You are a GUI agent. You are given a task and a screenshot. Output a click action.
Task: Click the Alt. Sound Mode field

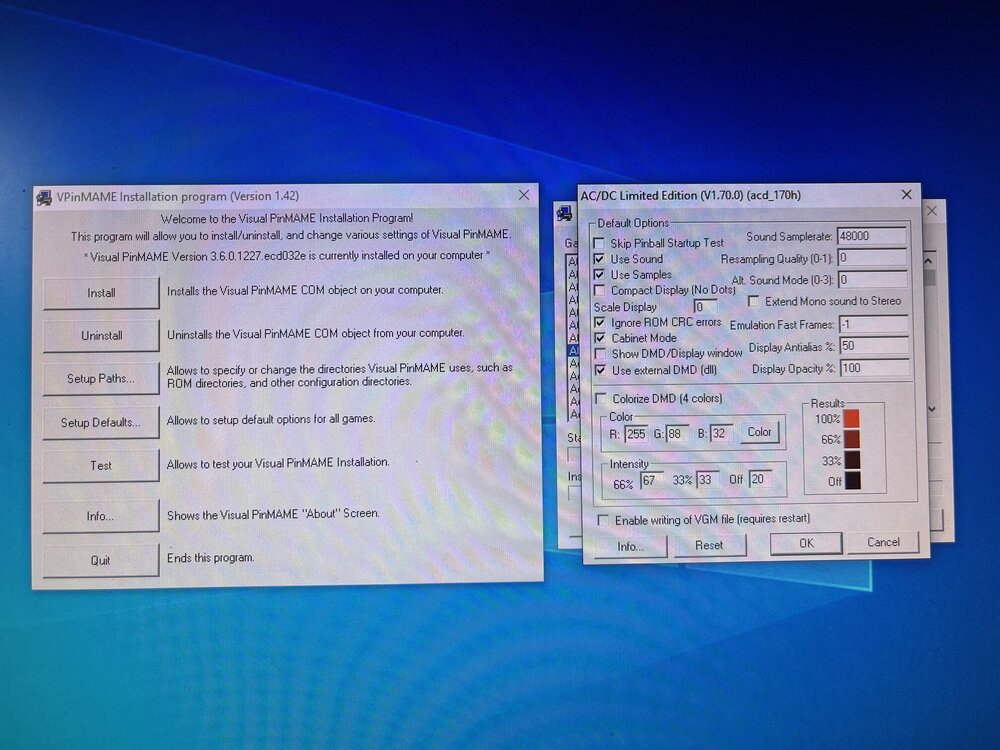(872, 279)
